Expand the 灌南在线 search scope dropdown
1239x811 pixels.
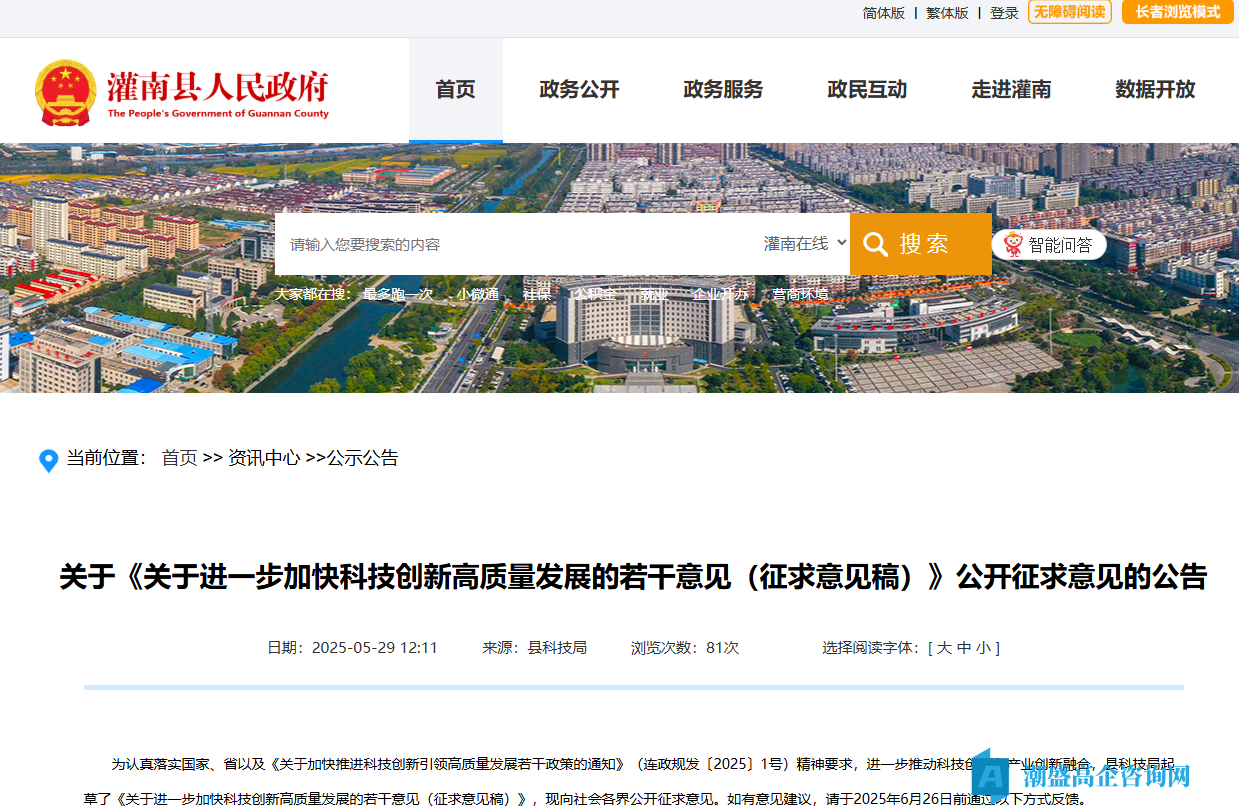pos(805,244)
